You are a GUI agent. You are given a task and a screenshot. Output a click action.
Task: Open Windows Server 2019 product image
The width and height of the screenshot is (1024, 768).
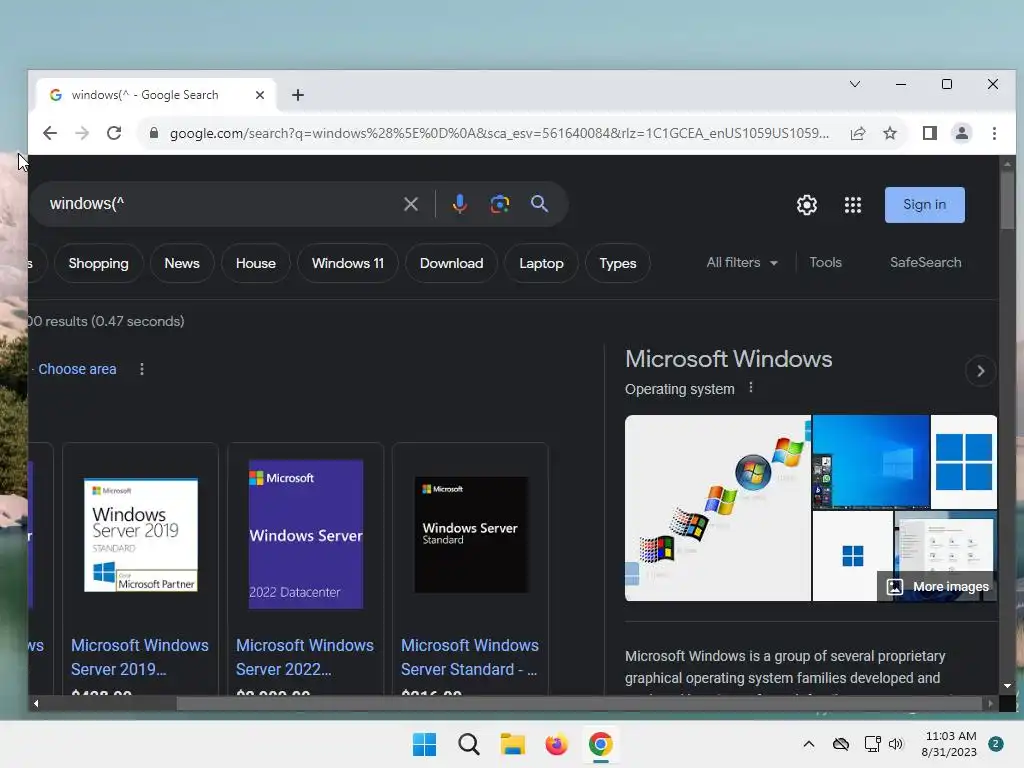click(x=140, y=536)
